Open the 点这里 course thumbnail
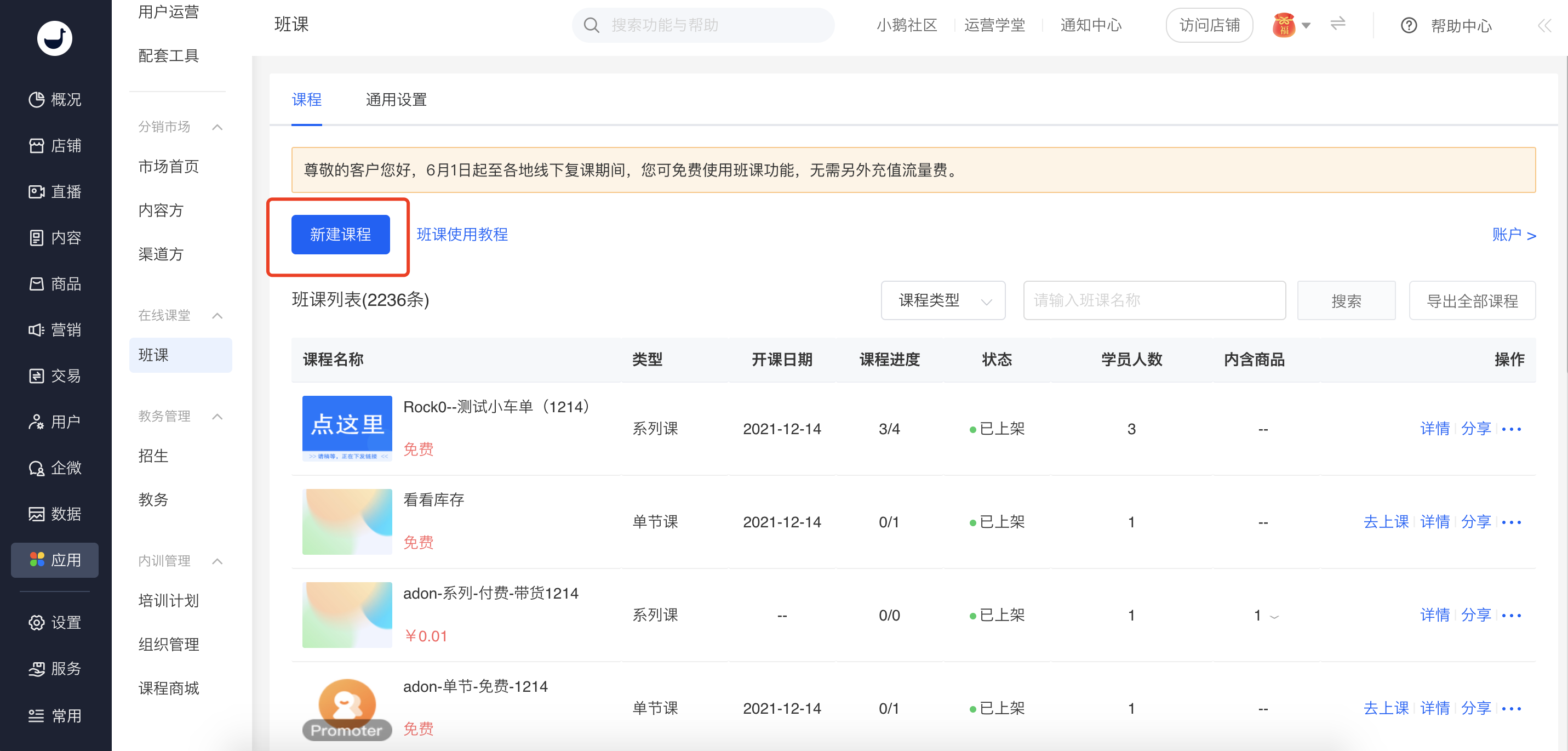This screenshot has width=1568, height=751. (x=347, y=429)
